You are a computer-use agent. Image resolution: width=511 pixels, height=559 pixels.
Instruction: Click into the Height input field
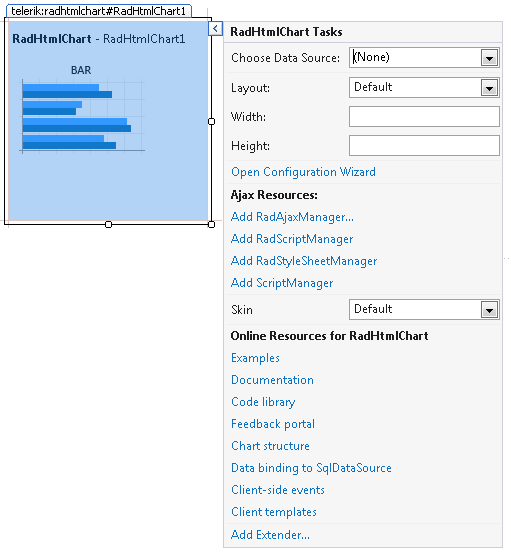tap(424, 145)
